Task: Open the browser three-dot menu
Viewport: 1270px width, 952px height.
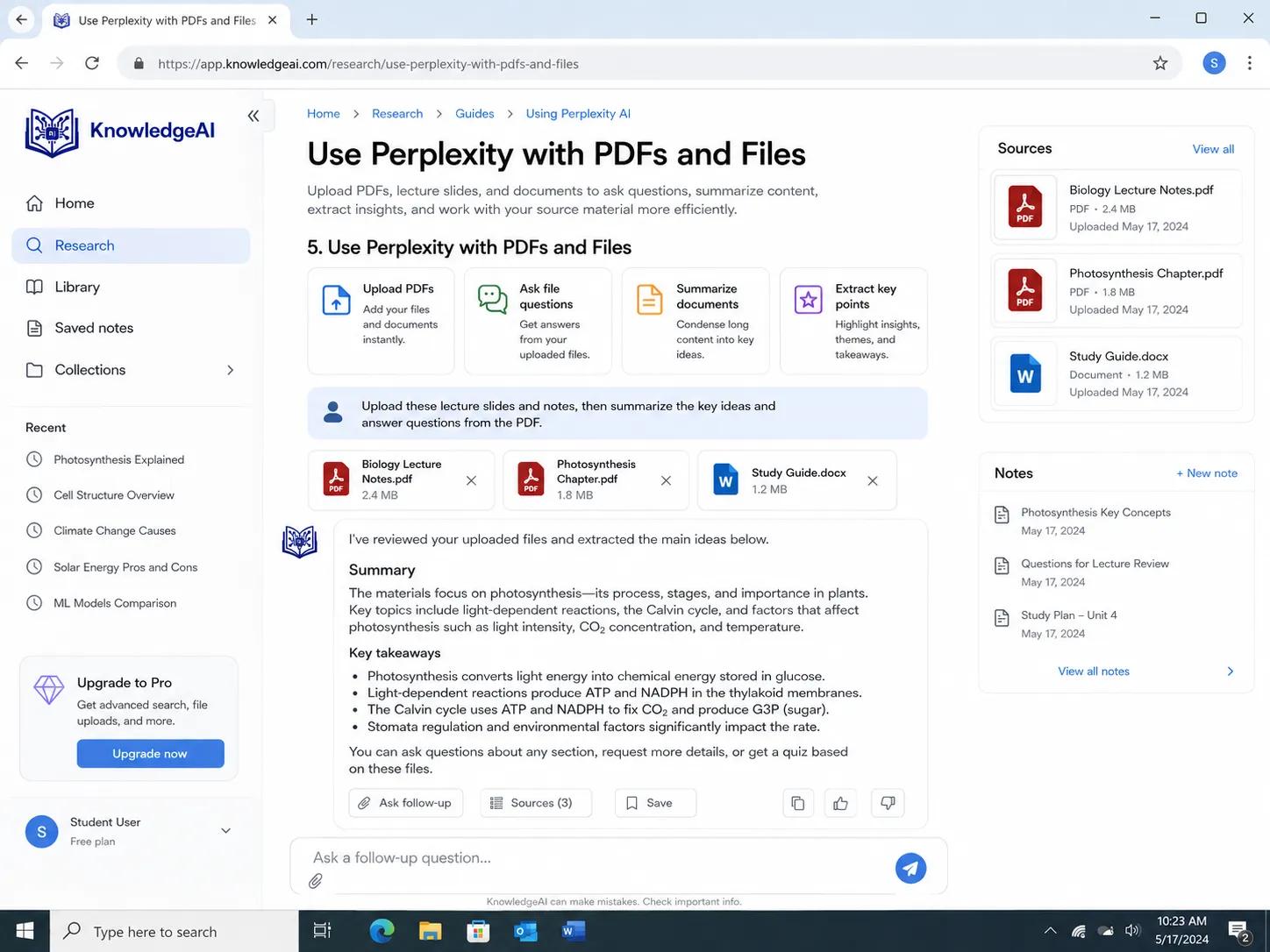Action: tap(1250, 63)
